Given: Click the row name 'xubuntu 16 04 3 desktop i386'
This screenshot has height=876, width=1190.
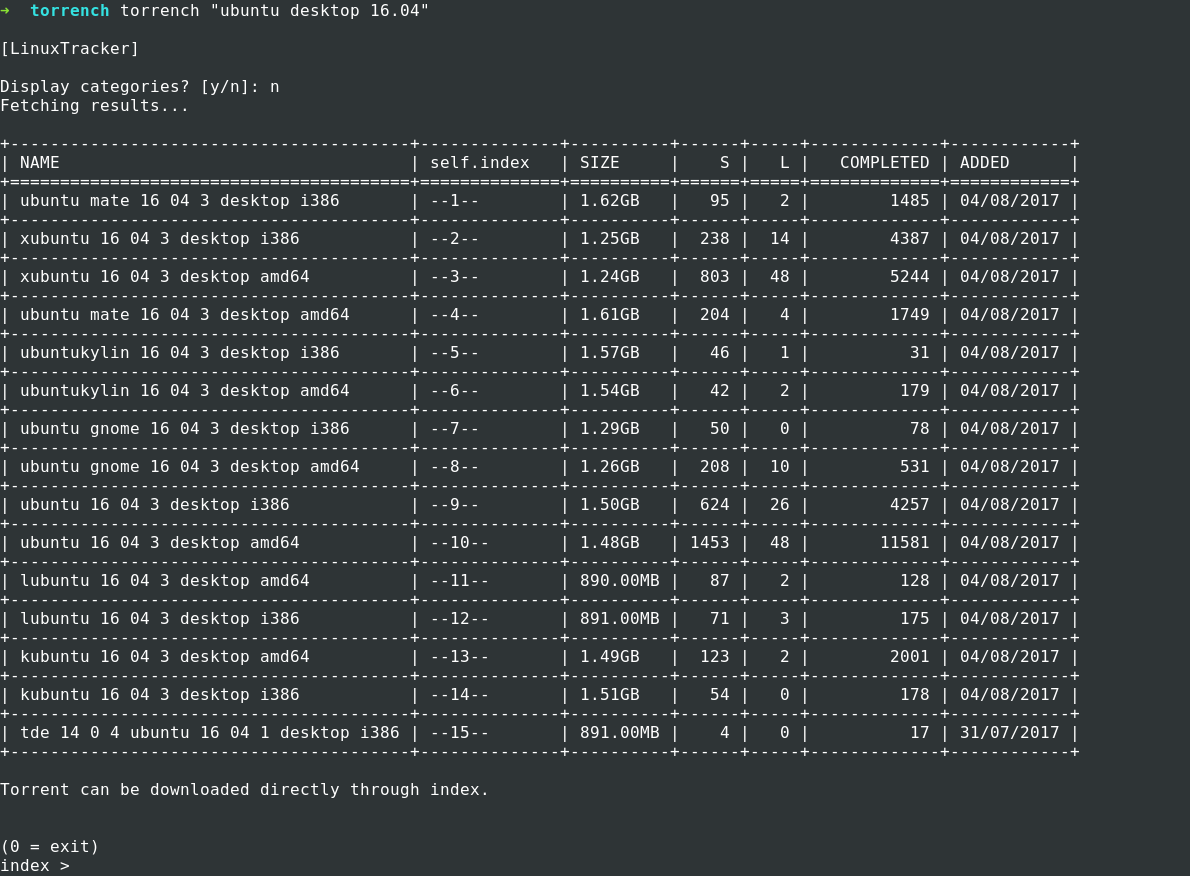Looking at the screenshot, I should click(x=159, y=239).
